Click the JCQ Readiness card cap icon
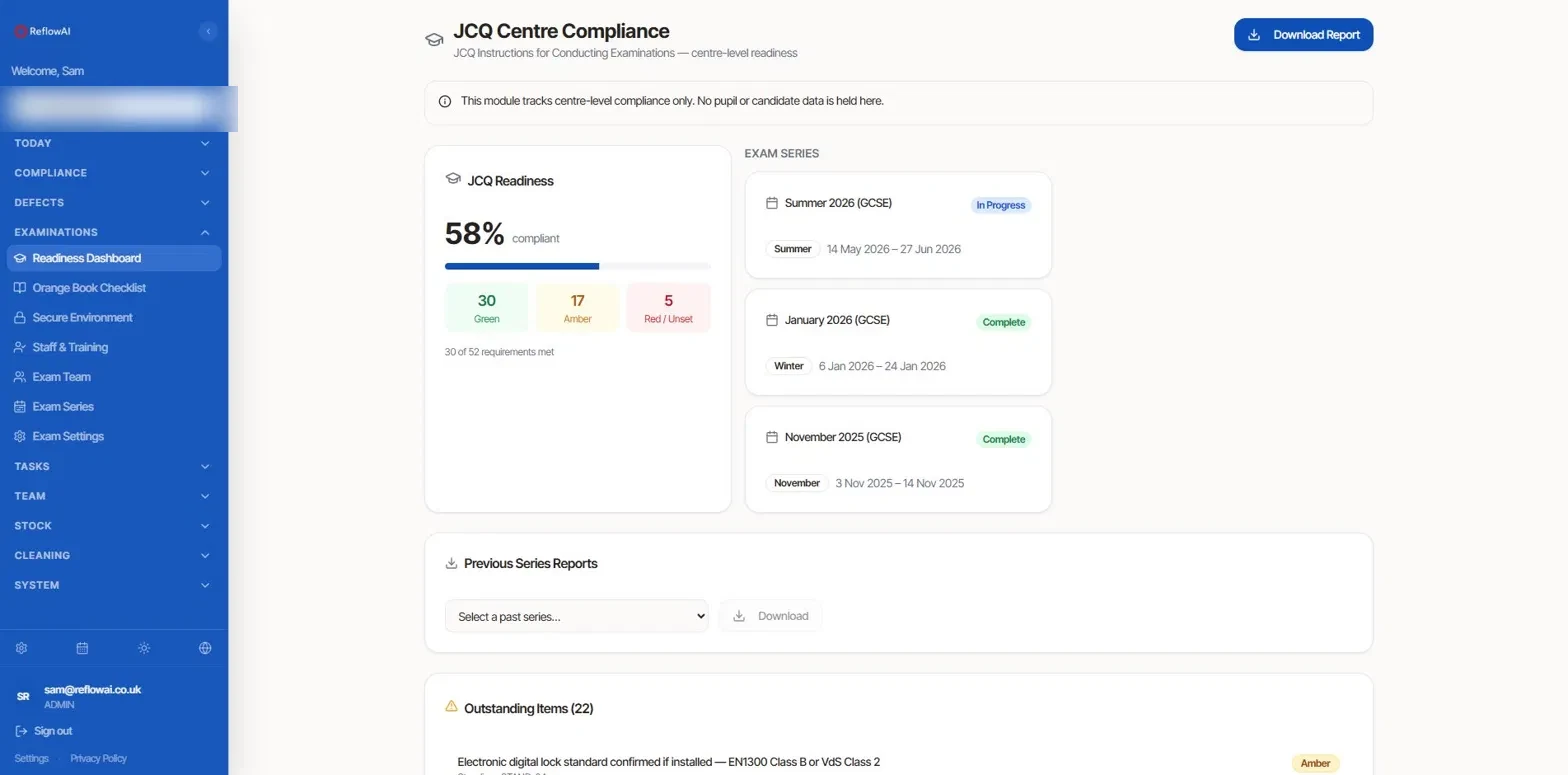The height and width of the screenshot is (775, 1568). [453, 180]
